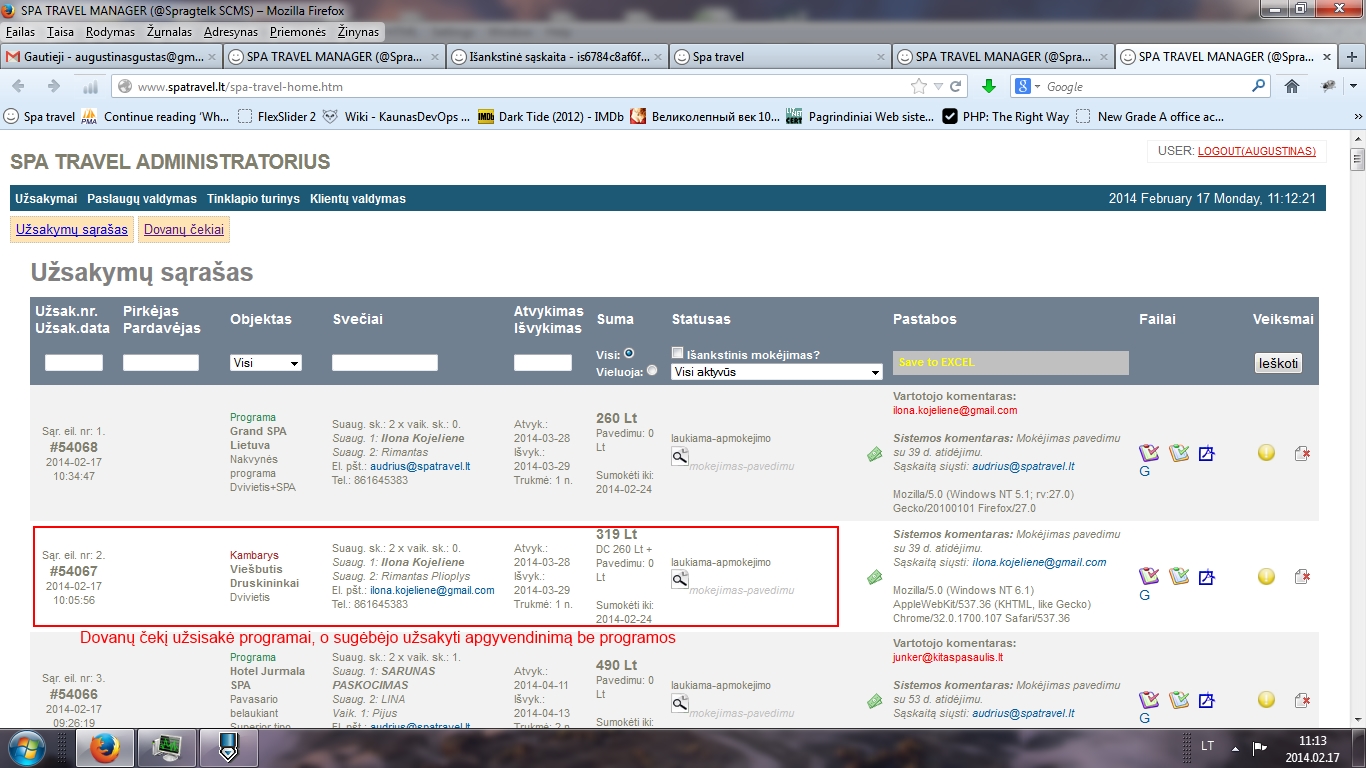Click the blue edit file icon for order #54067
Image resolution: width=1366 pixels, height=768 pixels.
(x=1206, y=577)
